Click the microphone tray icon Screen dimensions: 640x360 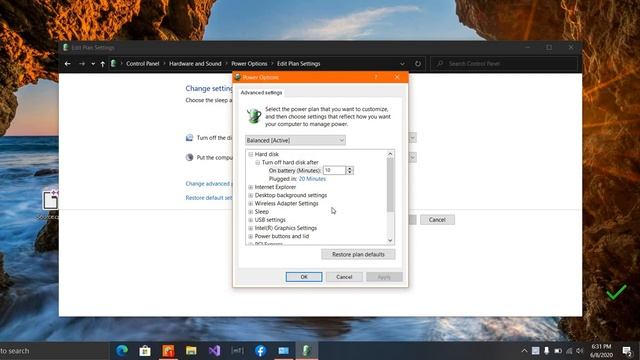[547, 351]
